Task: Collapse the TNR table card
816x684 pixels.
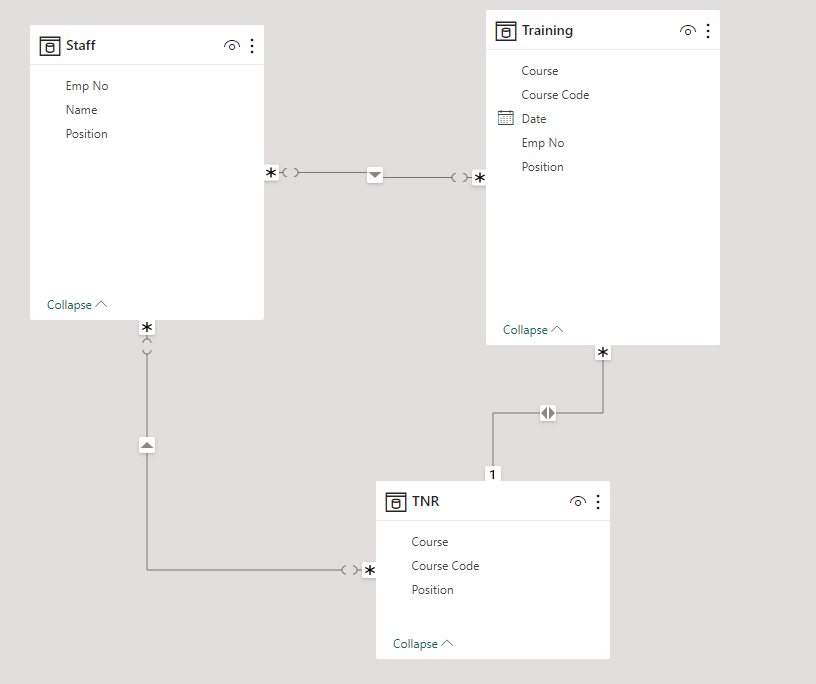Action: [423, 644]
